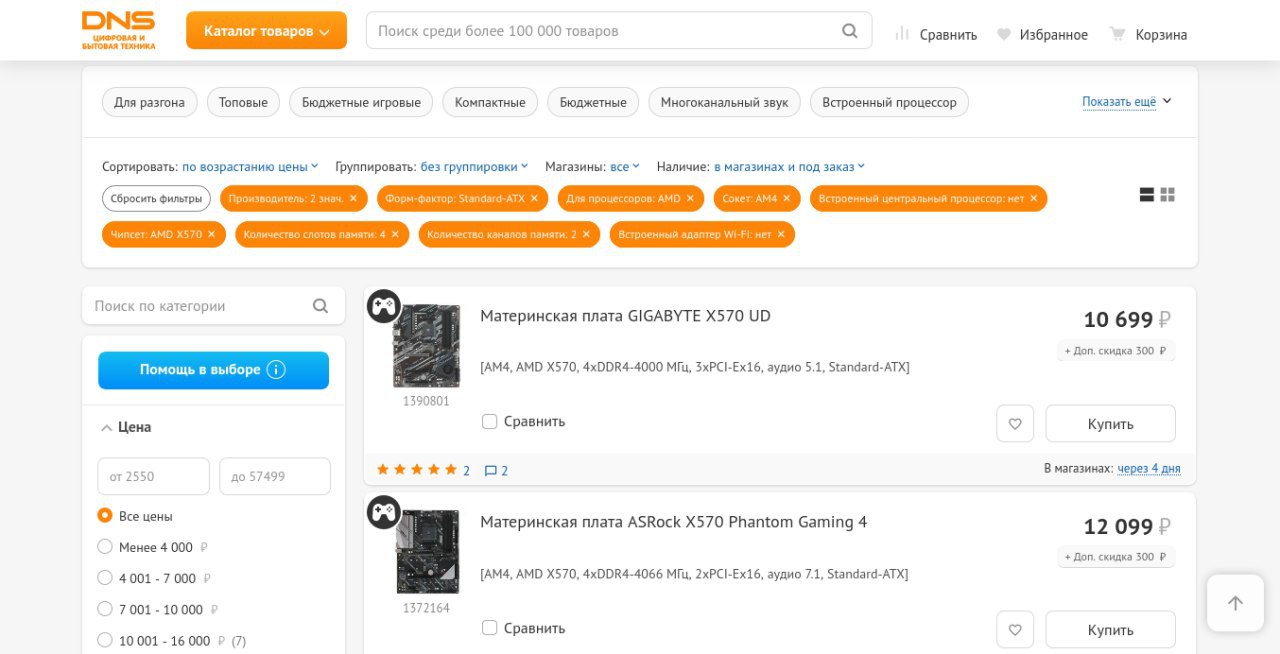
Task: Select the Встроенный процессор tag
Action: pyautogui.click(x=889, y=102)
